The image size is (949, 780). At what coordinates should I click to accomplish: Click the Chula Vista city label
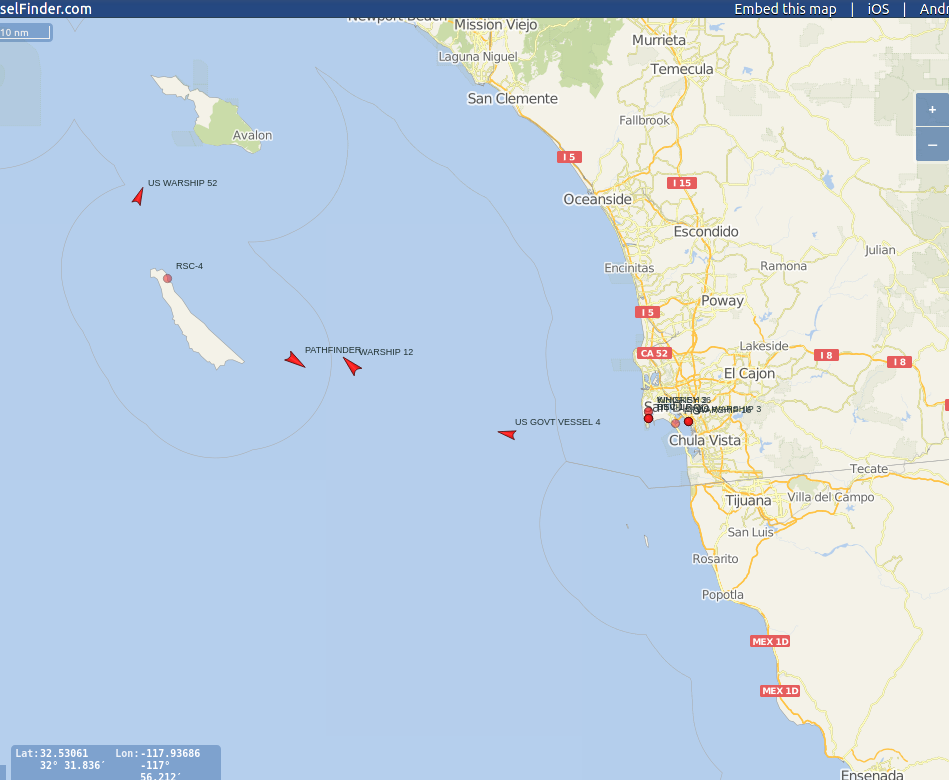point(704,441)
